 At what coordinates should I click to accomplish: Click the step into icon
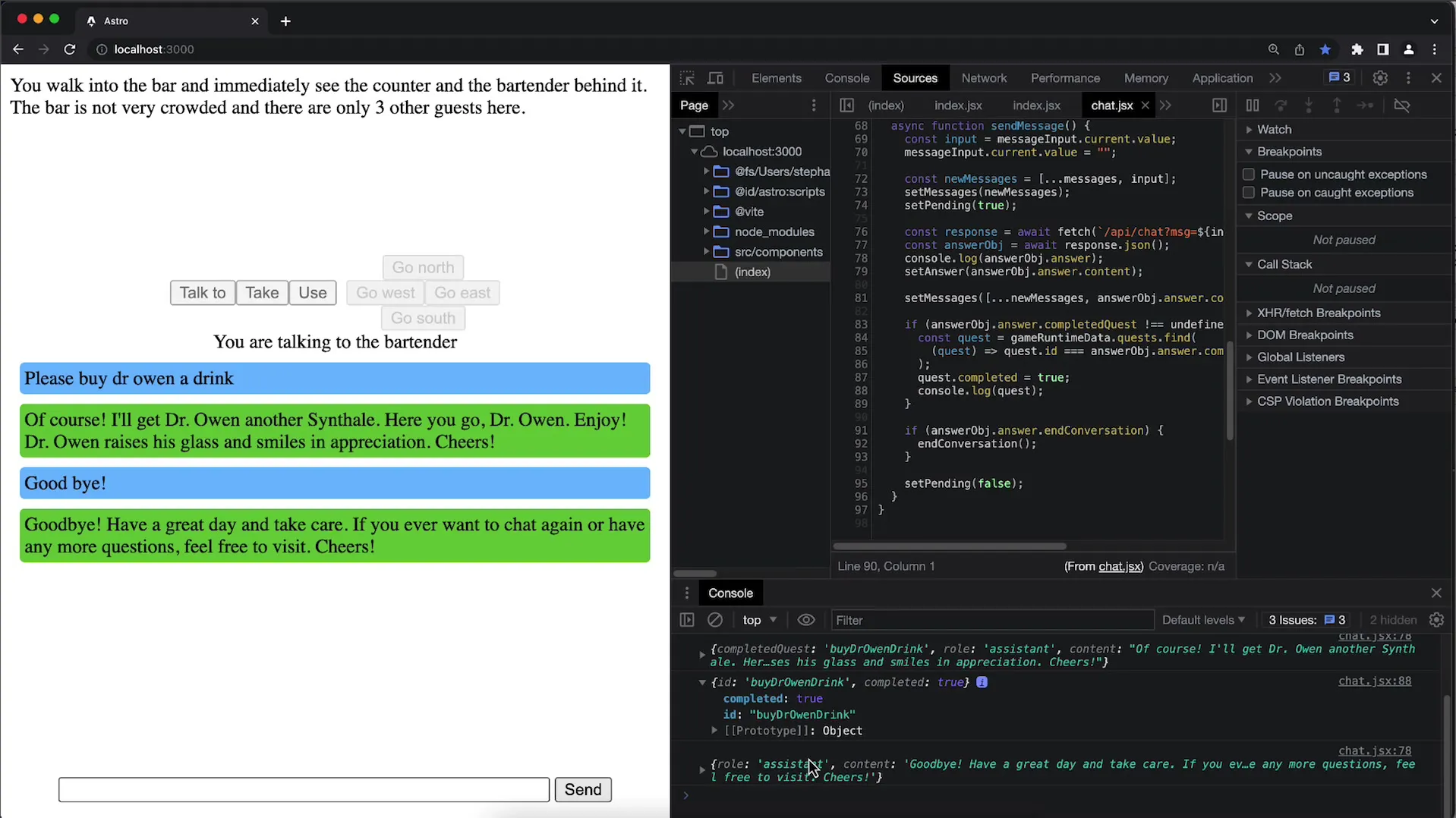tap(1309, 105)
